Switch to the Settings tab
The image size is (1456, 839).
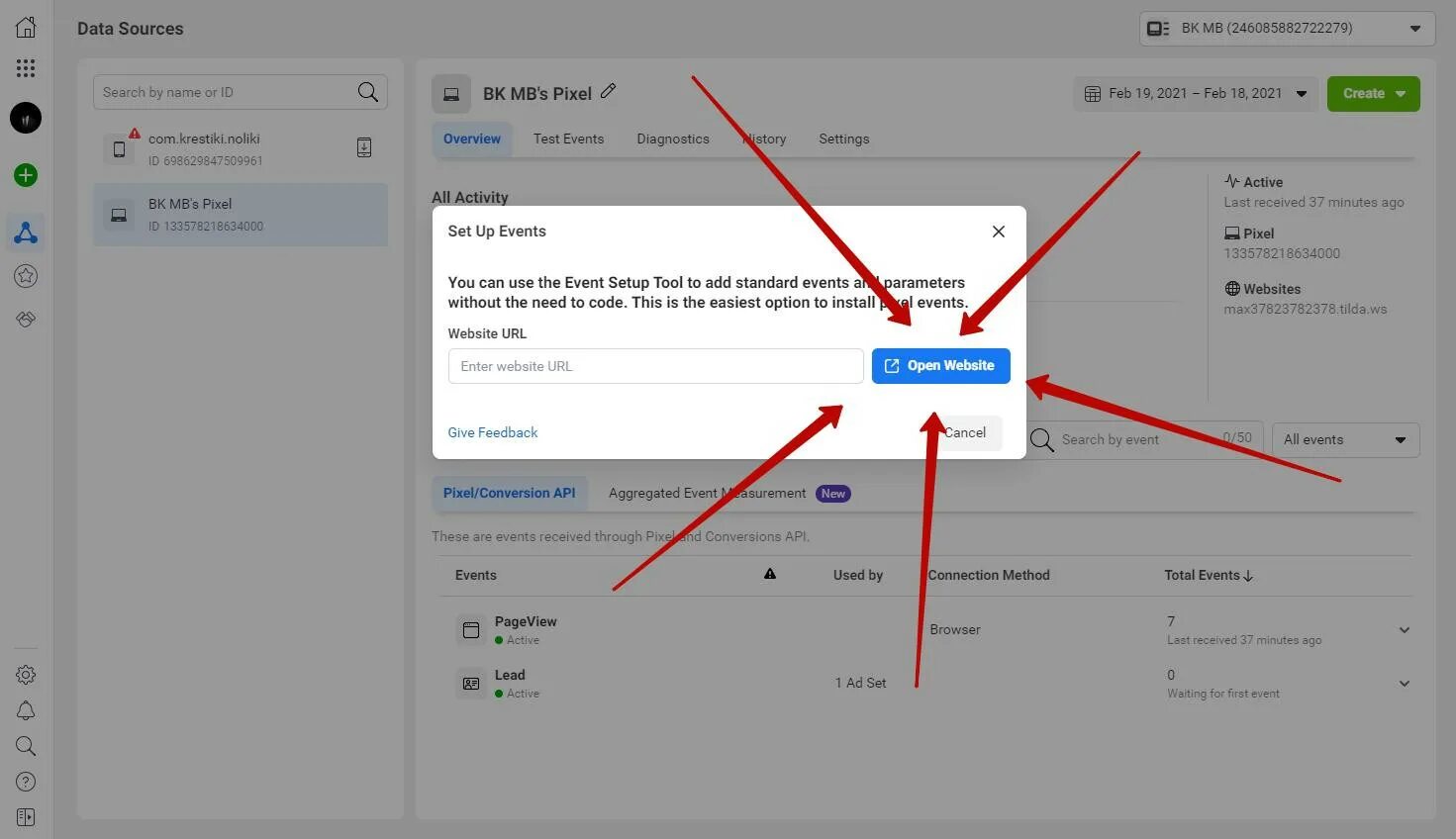(x=844, y=140)
